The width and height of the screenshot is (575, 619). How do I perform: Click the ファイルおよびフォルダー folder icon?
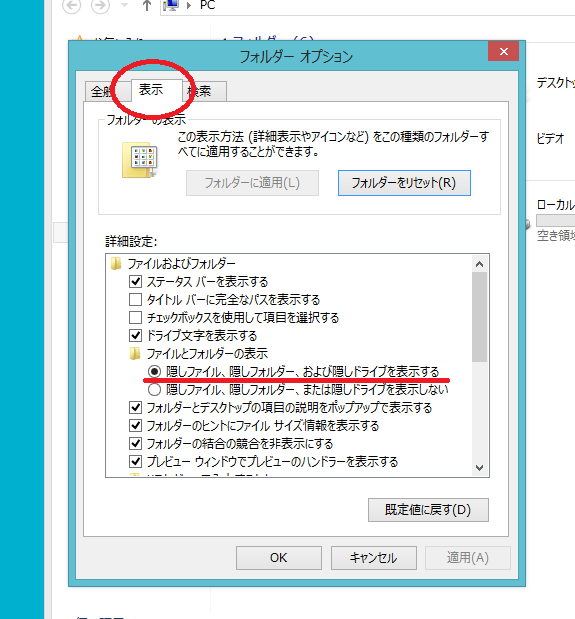(x=116, y=264)
